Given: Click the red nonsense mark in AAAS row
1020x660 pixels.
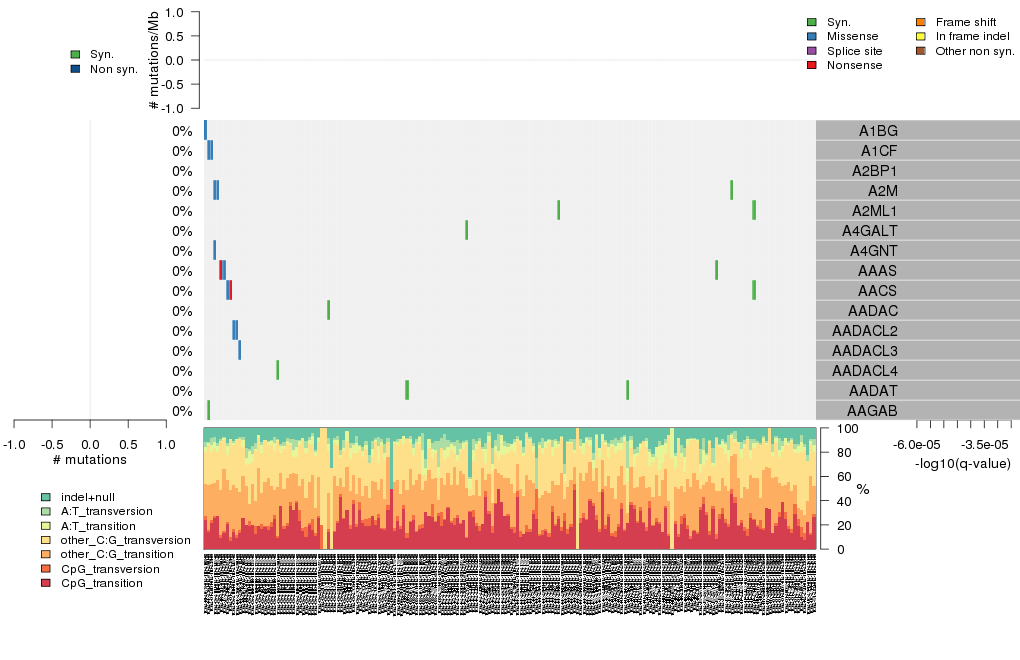Looking at the screenshot, I should tap(220, 270).
